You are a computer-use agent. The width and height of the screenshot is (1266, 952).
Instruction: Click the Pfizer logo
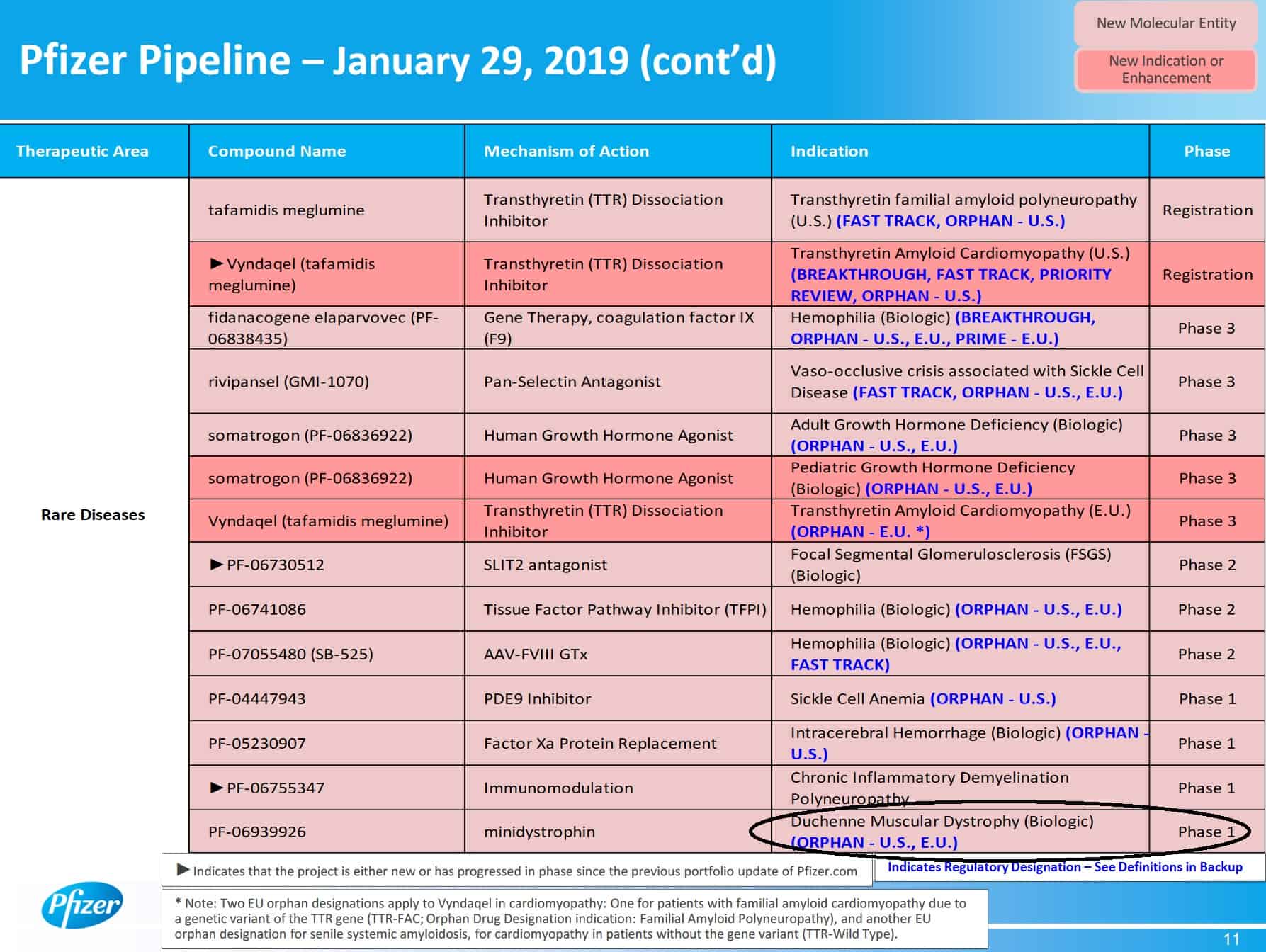[x=81, y=905]
